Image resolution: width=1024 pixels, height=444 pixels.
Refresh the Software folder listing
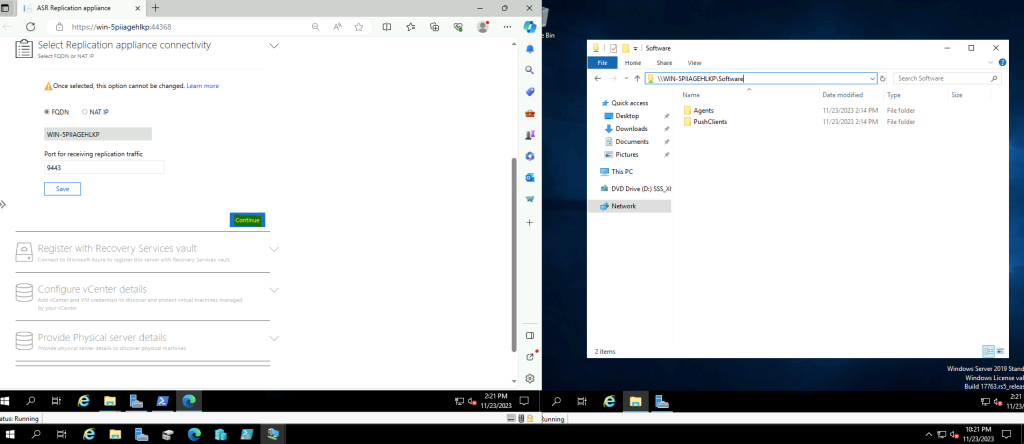(883, 78)
